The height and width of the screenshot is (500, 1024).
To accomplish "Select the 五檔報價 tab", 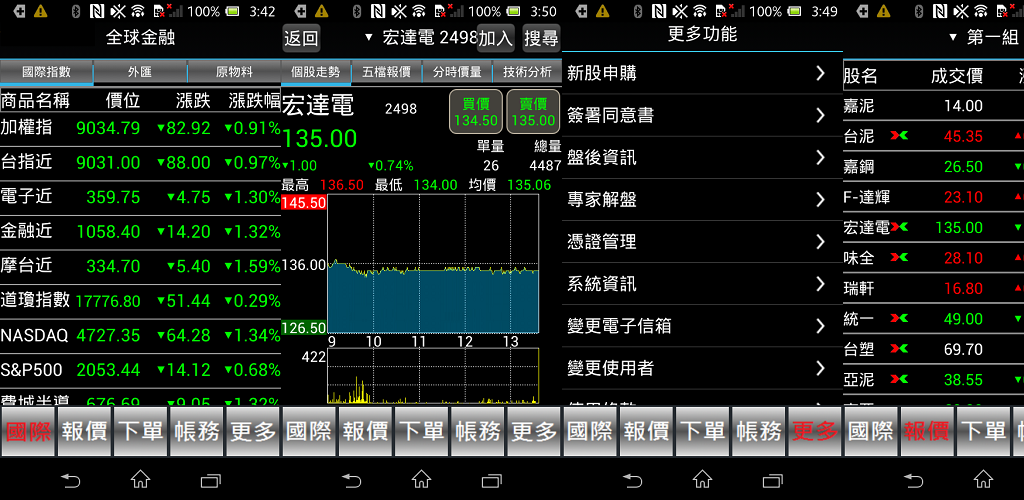I will (x=387, y=72).
